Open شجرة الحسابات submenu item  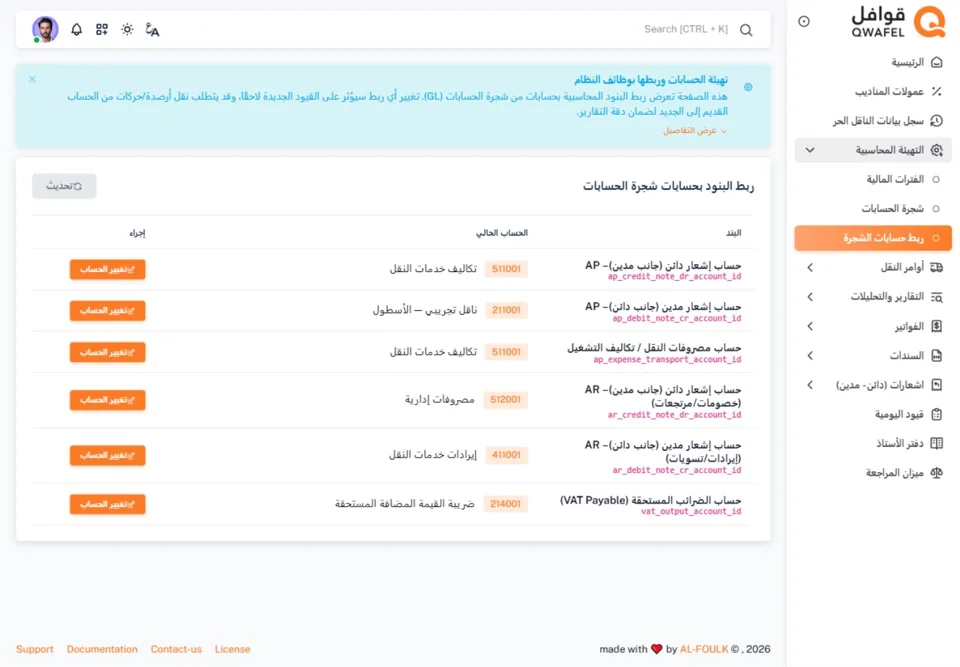pyautogui.click(x=873, y=208)
